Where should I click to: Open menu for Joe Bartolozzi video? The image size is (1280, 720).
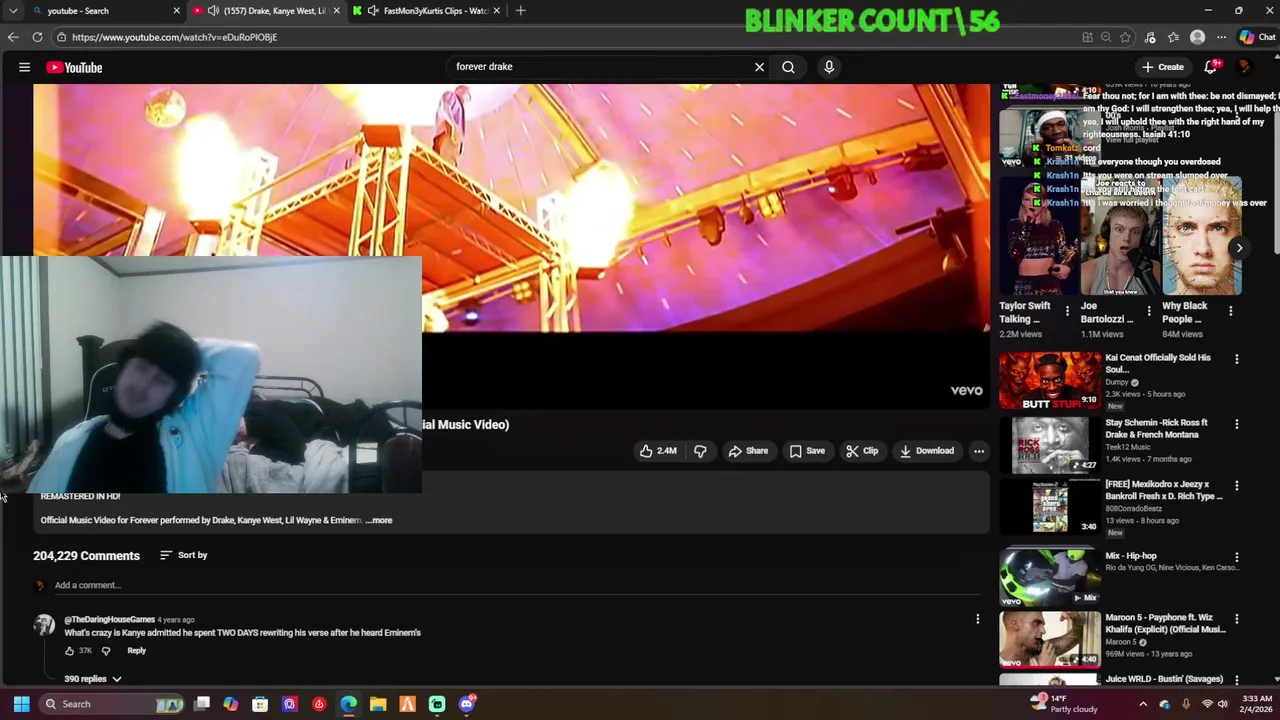coord(1148,311)
